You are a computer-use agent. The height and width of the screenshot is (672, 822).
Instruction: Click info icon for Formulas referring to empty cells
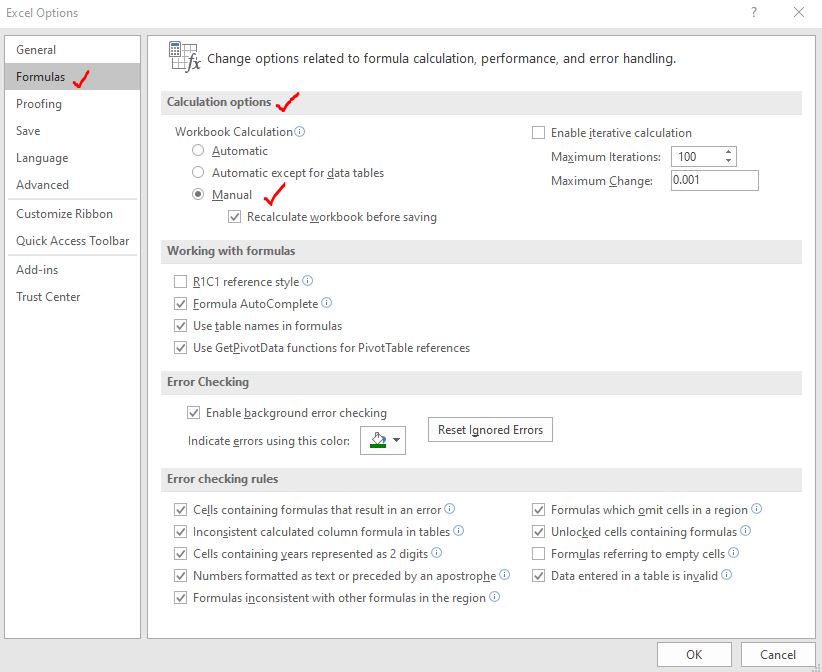pos(734,552)
